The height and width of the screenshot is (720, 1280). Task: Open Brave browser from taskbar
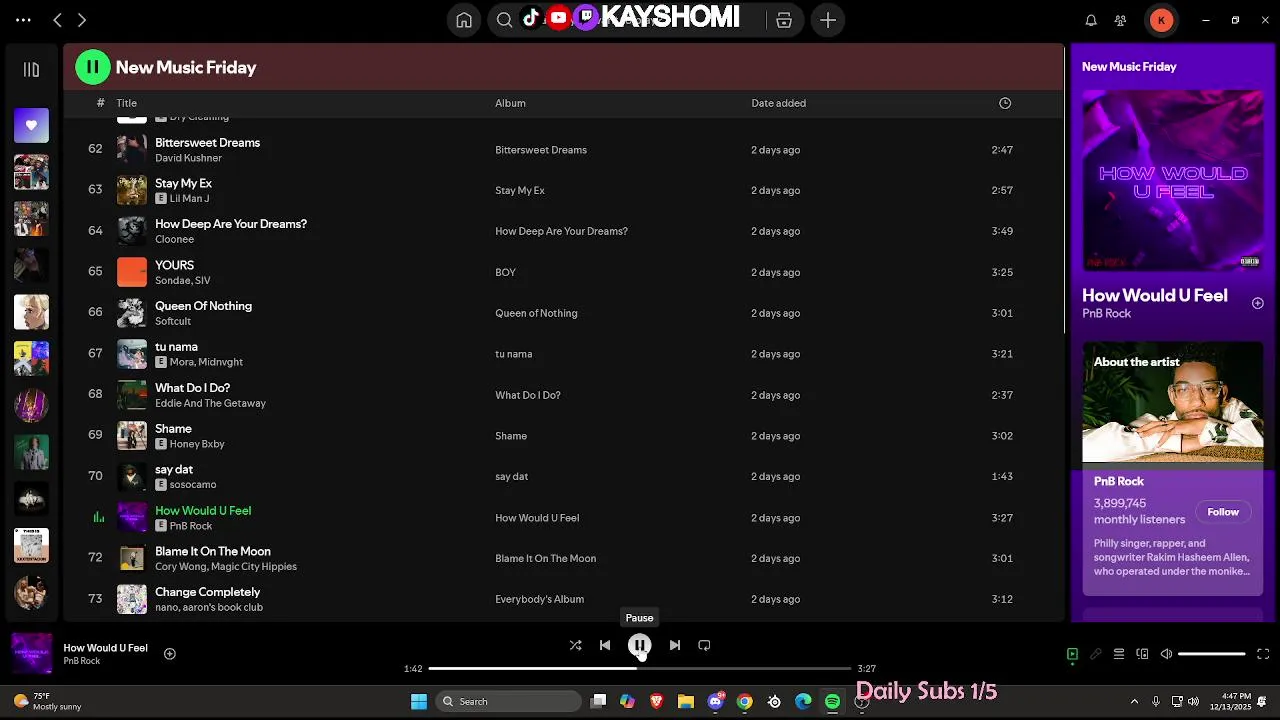656,701
